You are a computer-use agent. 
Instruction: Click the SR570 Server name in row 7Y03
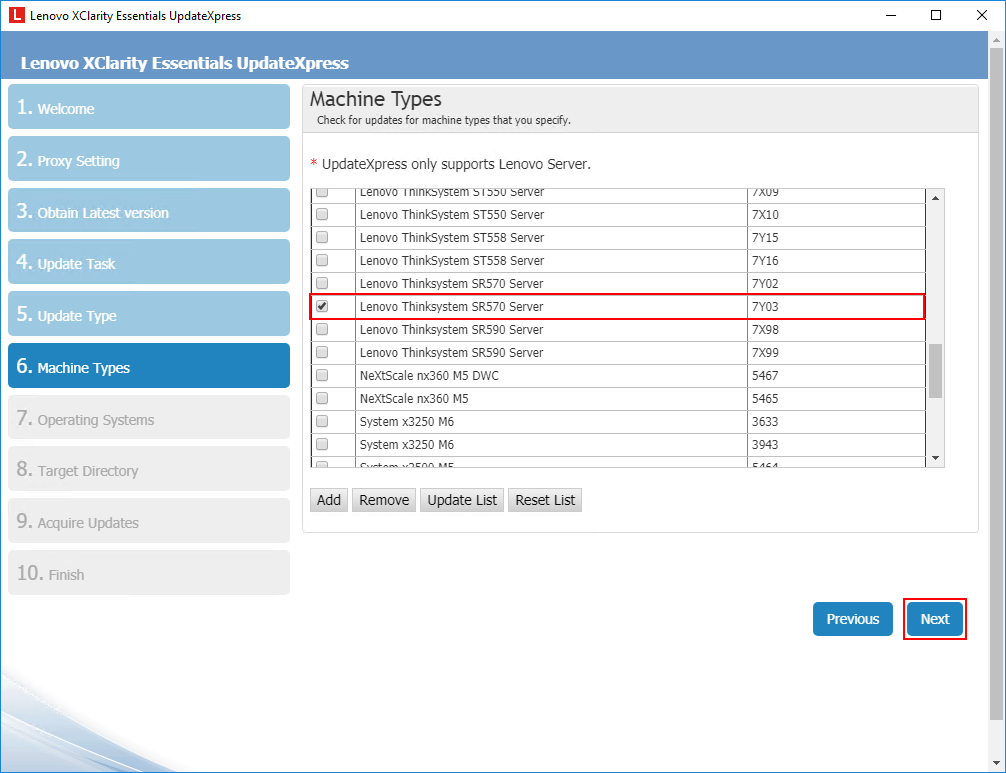click(452, 307)
